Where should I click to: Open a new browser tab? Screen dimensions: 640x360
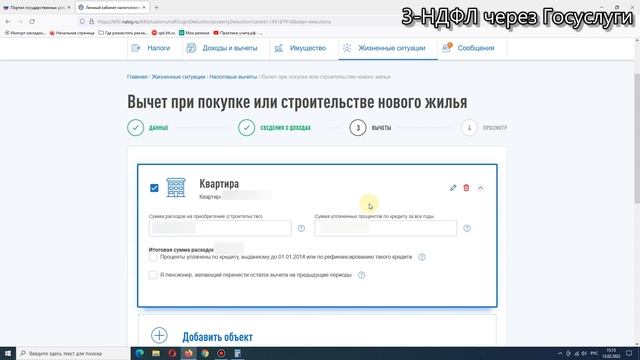point(156,7)
